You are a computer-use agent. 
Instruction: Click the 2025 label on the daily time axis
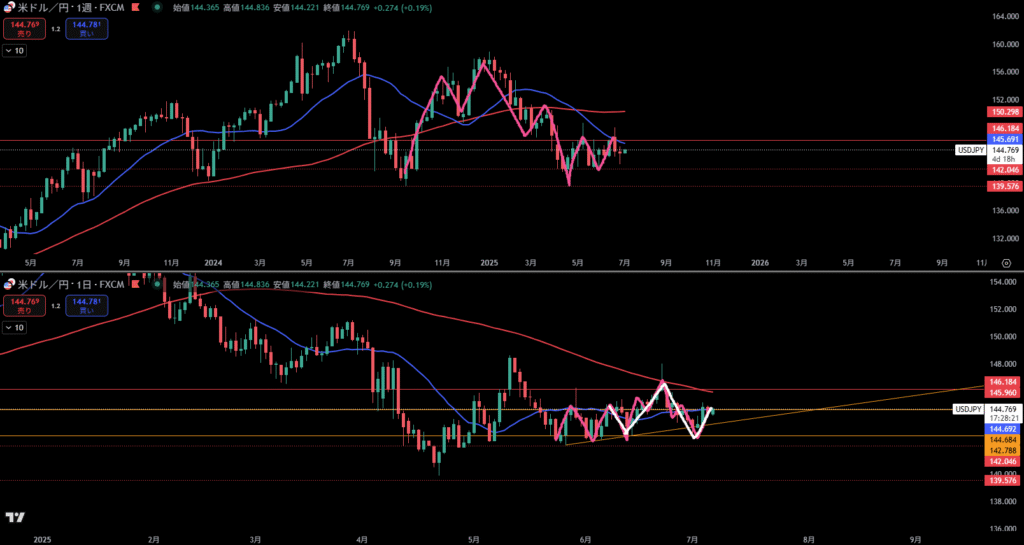[x=42, y=539]
